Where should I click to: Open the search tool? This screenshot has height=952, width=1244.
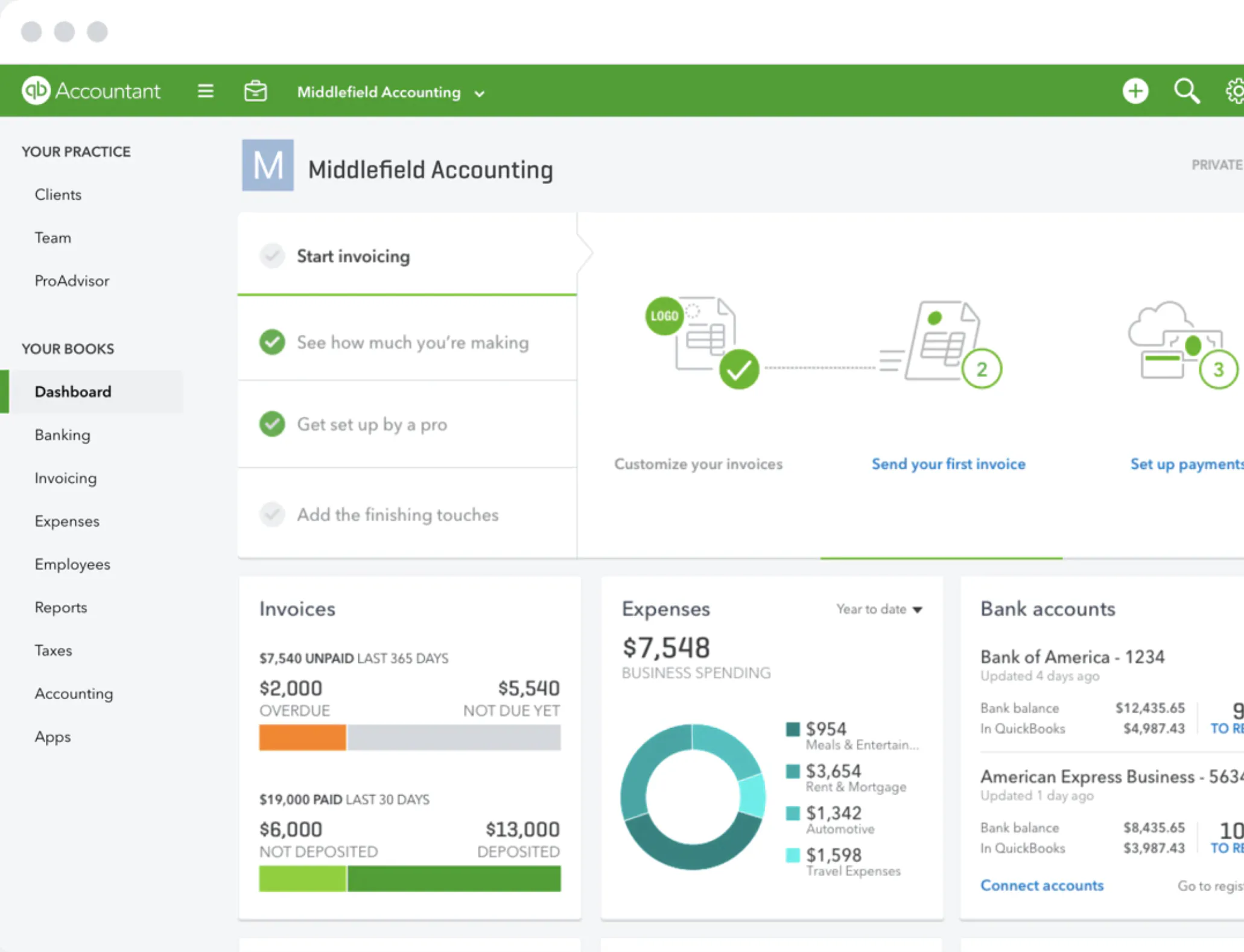point(1186,90)
